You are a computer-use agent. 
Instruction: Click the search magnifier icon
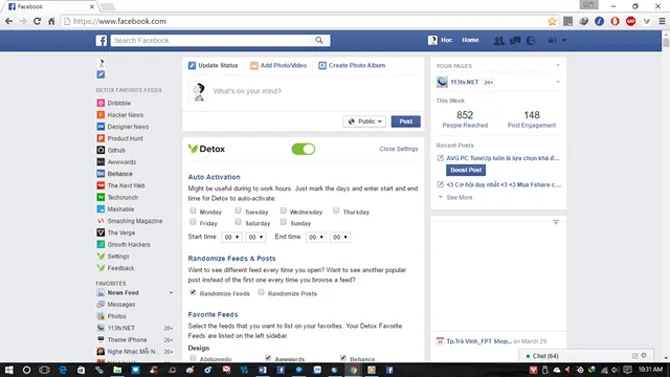click(x=319, y=40)
